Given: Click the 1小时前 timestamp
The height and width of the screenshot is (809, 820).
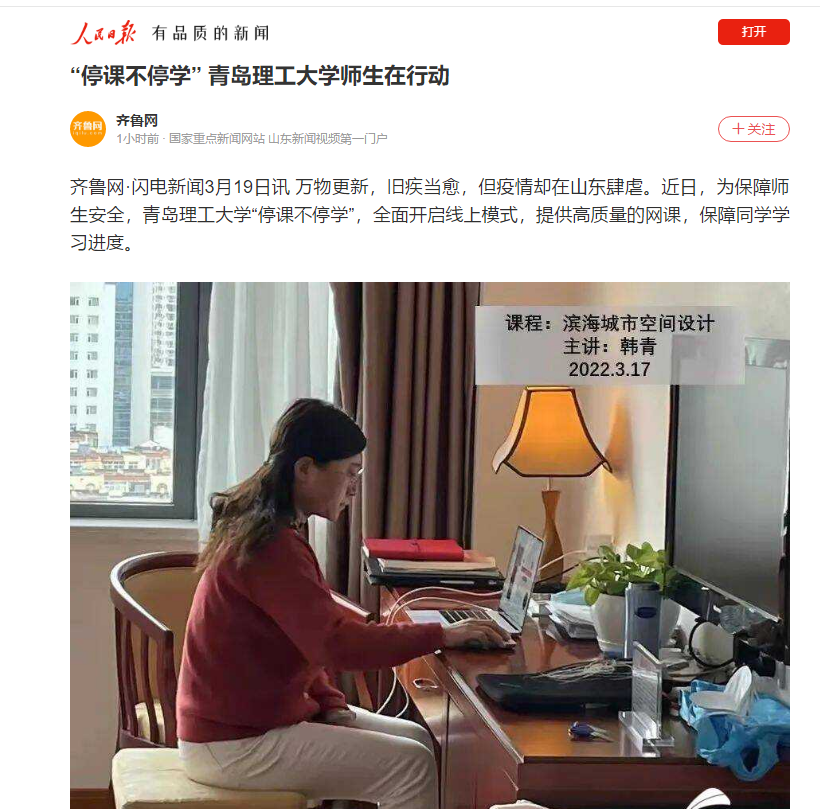Looking at the screenshot, I should click(138, 139).
